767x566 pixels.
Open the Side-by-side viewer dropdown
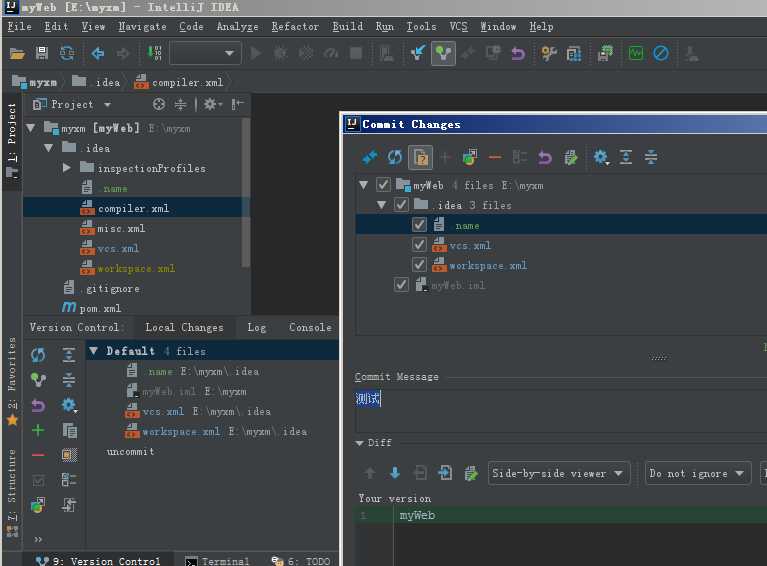pyautogui.click(x=559, y=474)
